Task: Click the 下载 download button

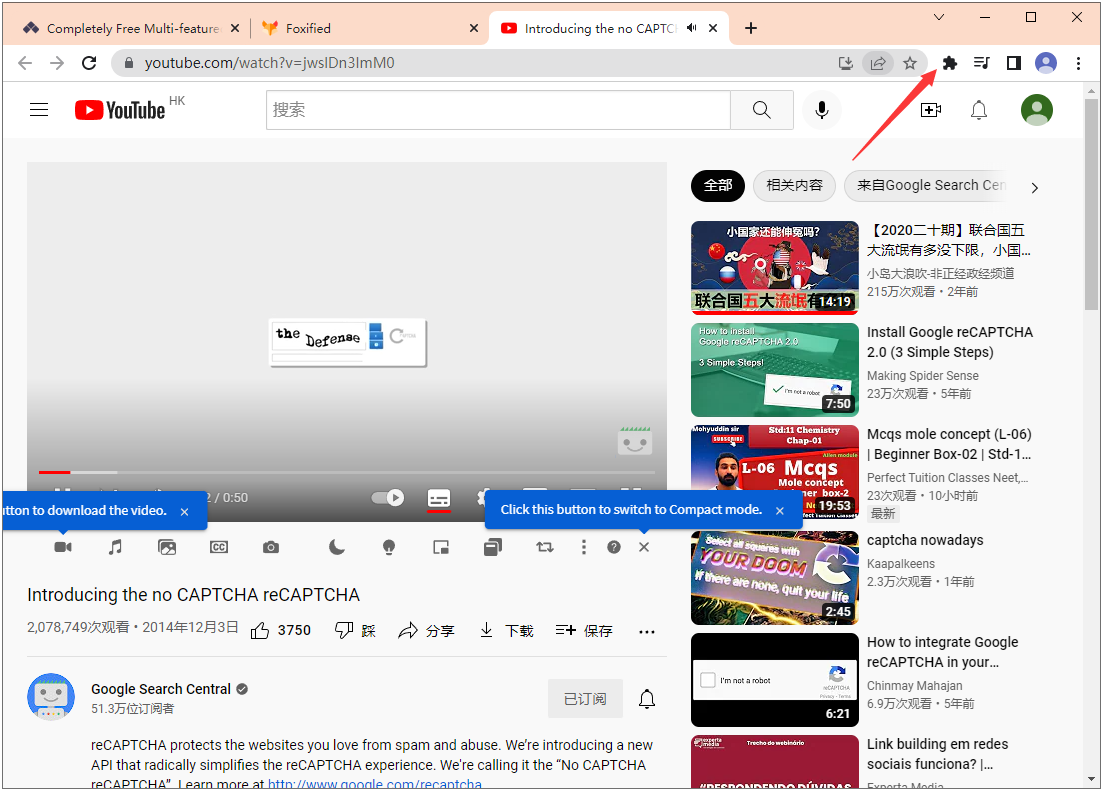Action: [x=506, y=631]
